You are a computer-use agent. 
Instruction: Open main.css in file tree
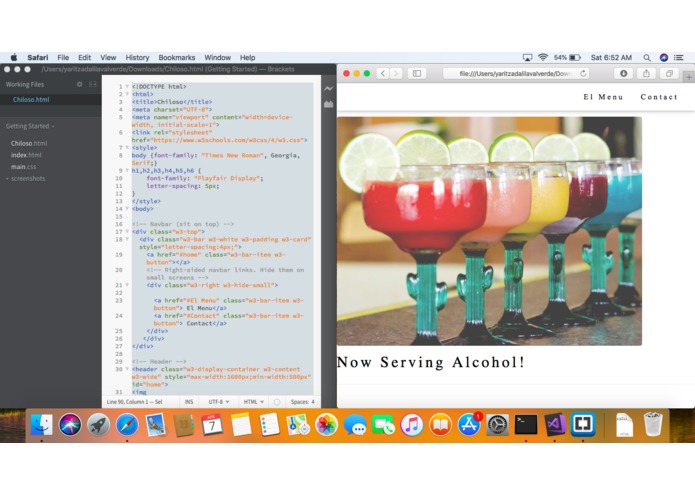coord(23,167)
